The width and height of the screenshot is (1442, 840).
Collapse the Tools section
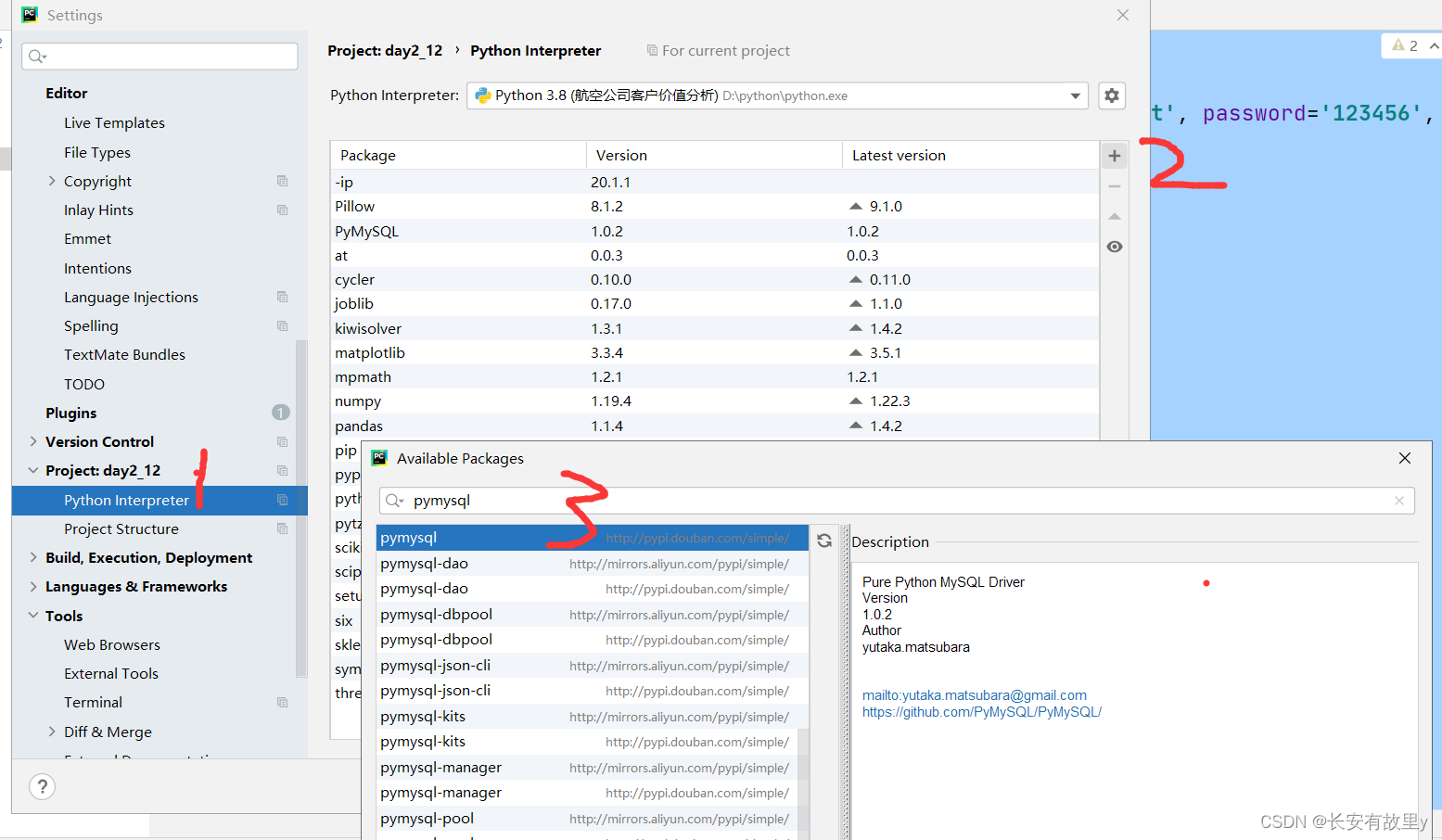pyautogui.click(x=33, y=616)
